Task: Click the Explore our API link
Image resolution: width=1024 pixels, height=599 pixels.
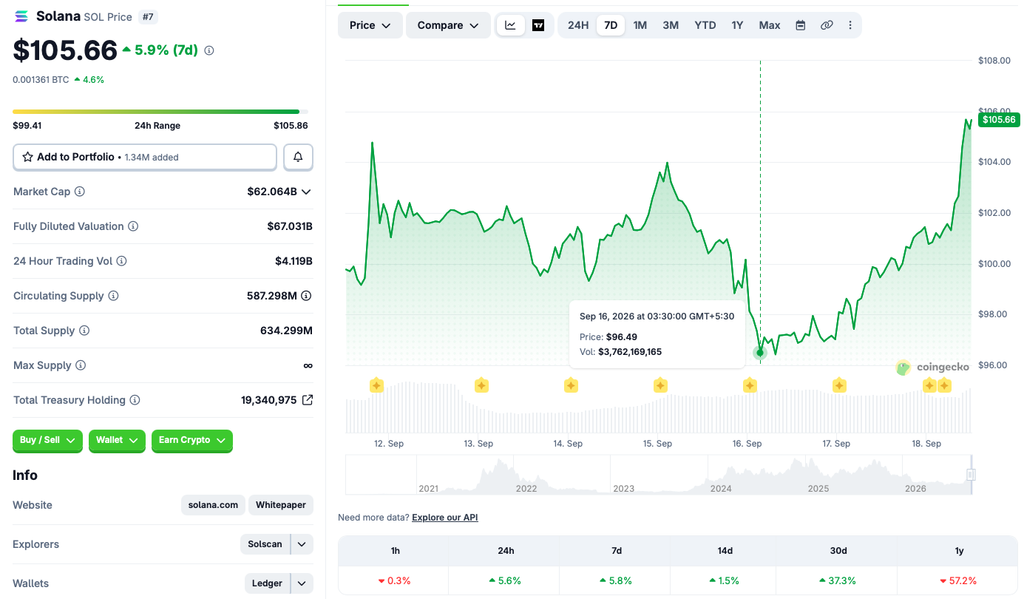Action: pos(445,517)
